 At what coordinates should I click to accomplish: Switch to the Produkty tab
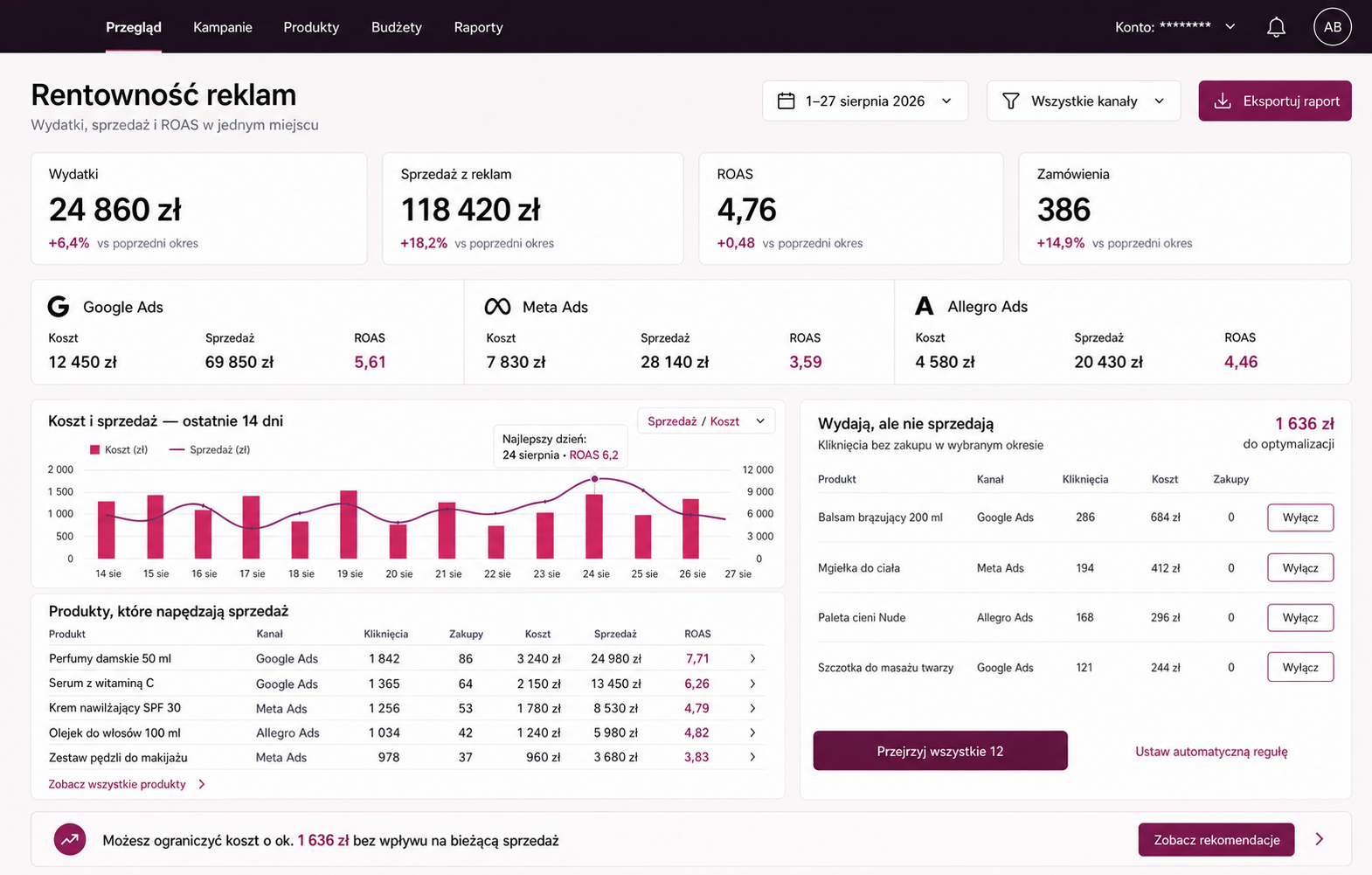311,27
